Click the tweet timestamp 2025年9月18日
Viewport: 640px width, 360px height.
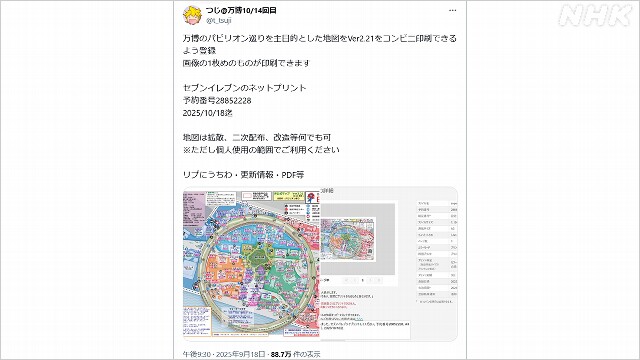240,354
